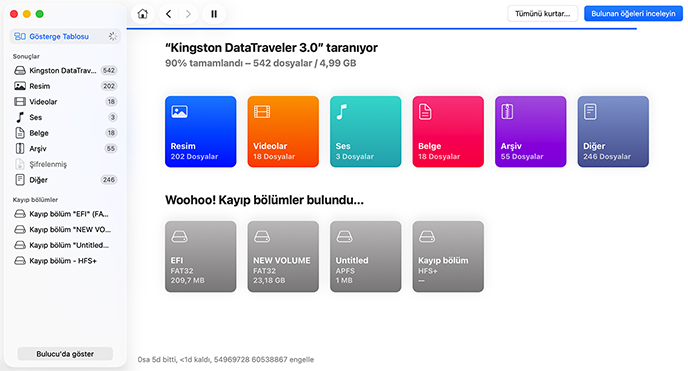Viewport: 688px width, 371px height.
Task: Open the blue Resim 202 Dosyalar card
Action: 201,132
